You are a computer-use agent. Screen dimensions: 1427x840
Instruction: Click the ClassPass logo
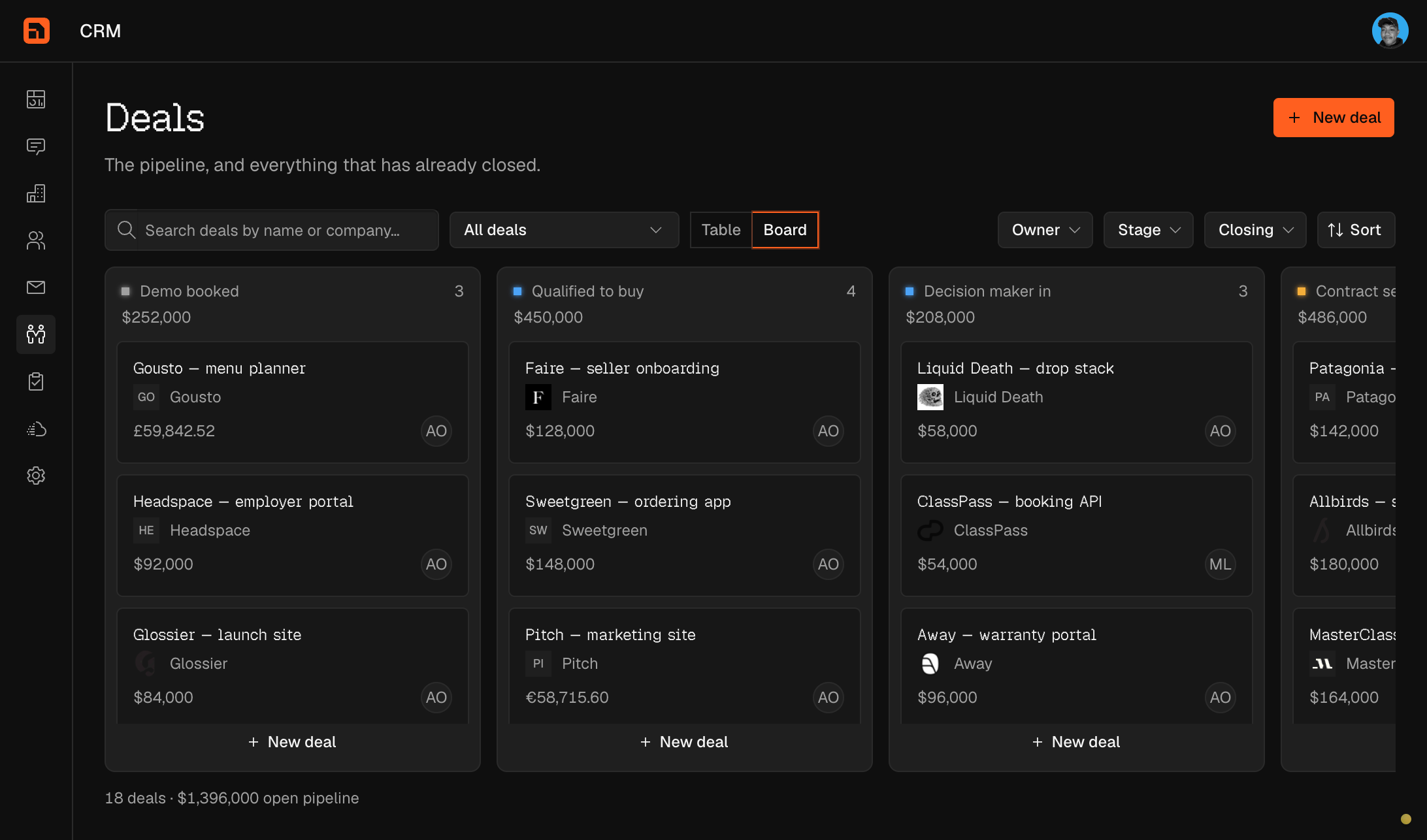click(x=930, y=530)
